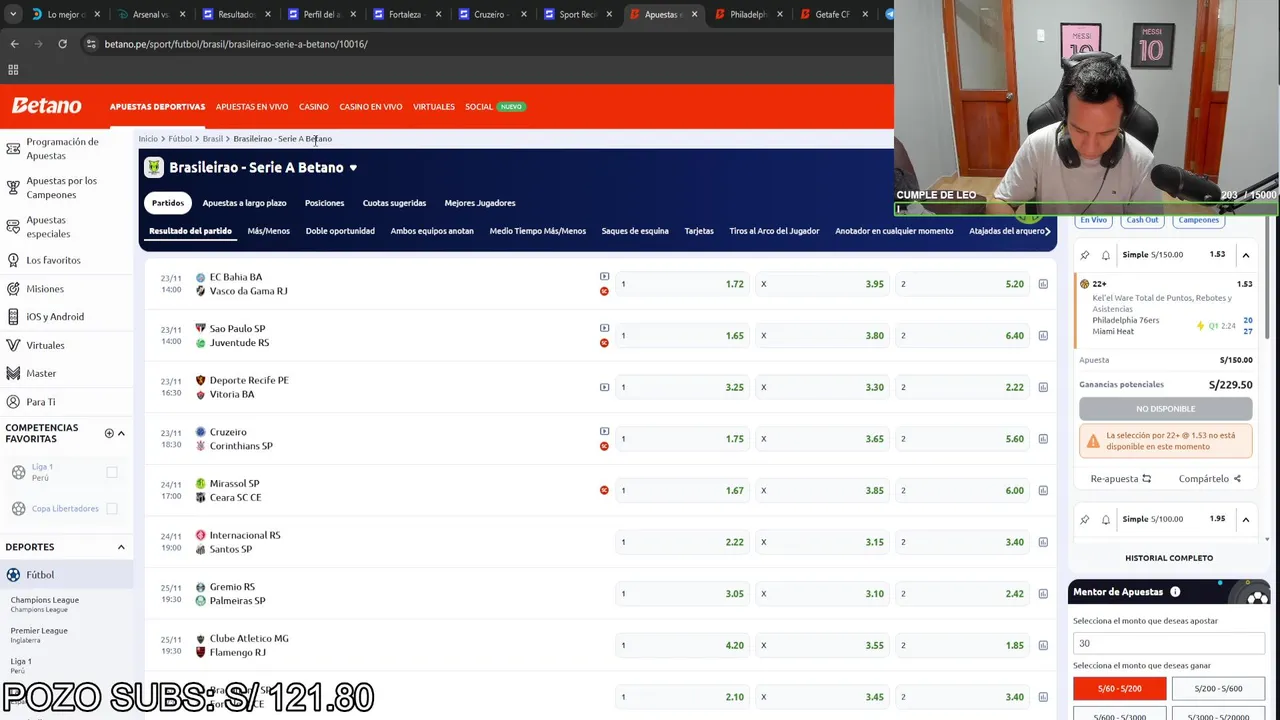
Task: Open statistics icon for Internacional vs Santos
Action: pos(1043,542)
